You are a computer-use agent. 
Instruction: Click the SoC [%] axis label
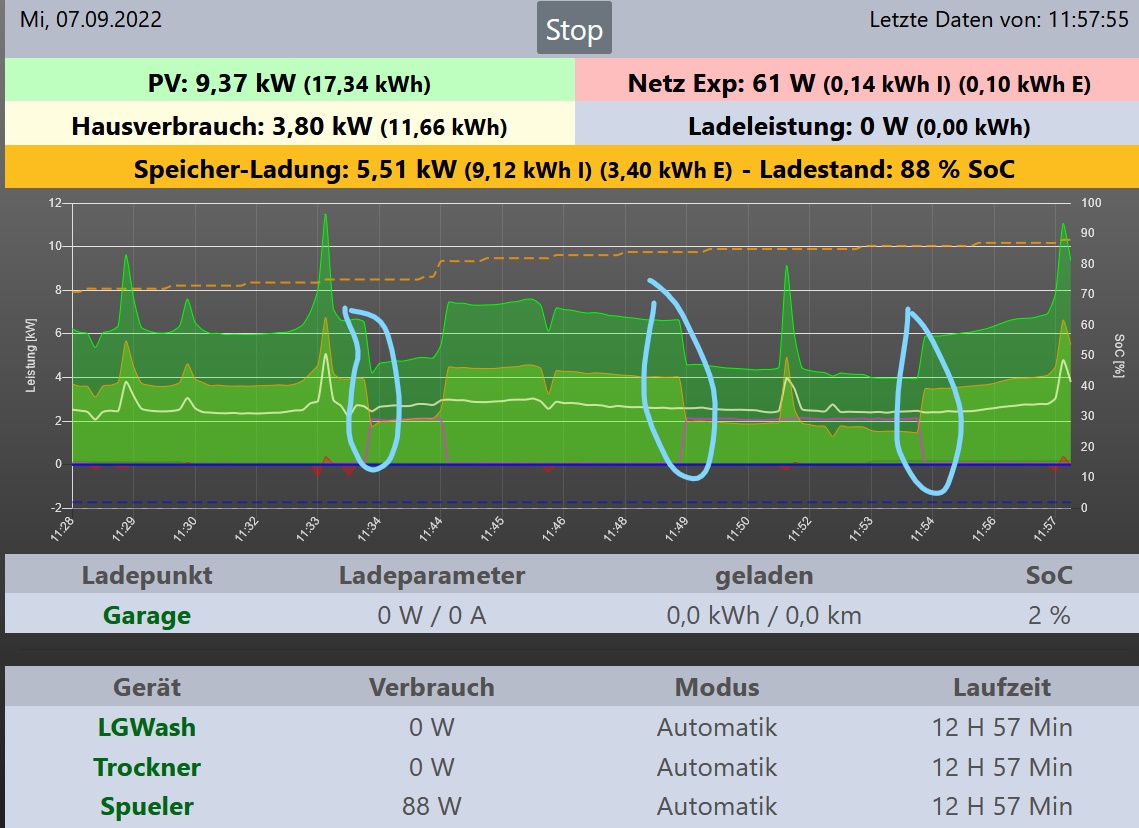[x=1119, y=355]
